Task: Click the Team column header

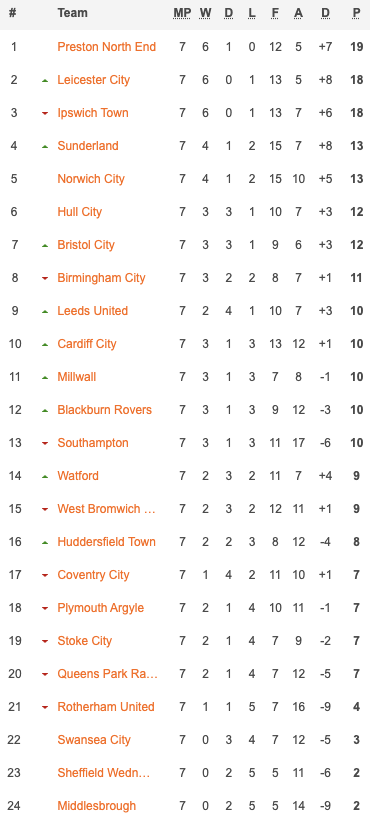Action: click(x=72, y=13)
